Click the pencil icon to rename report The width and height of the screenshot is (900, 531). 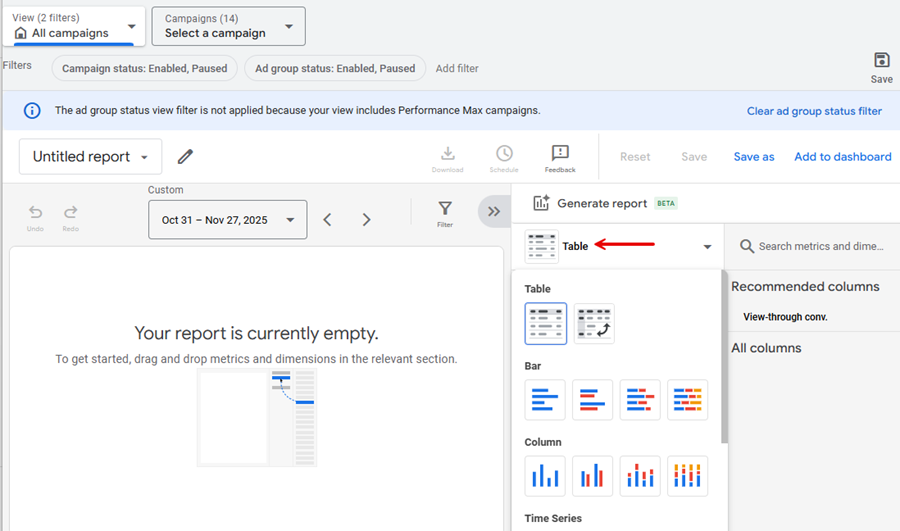[185, 157]
